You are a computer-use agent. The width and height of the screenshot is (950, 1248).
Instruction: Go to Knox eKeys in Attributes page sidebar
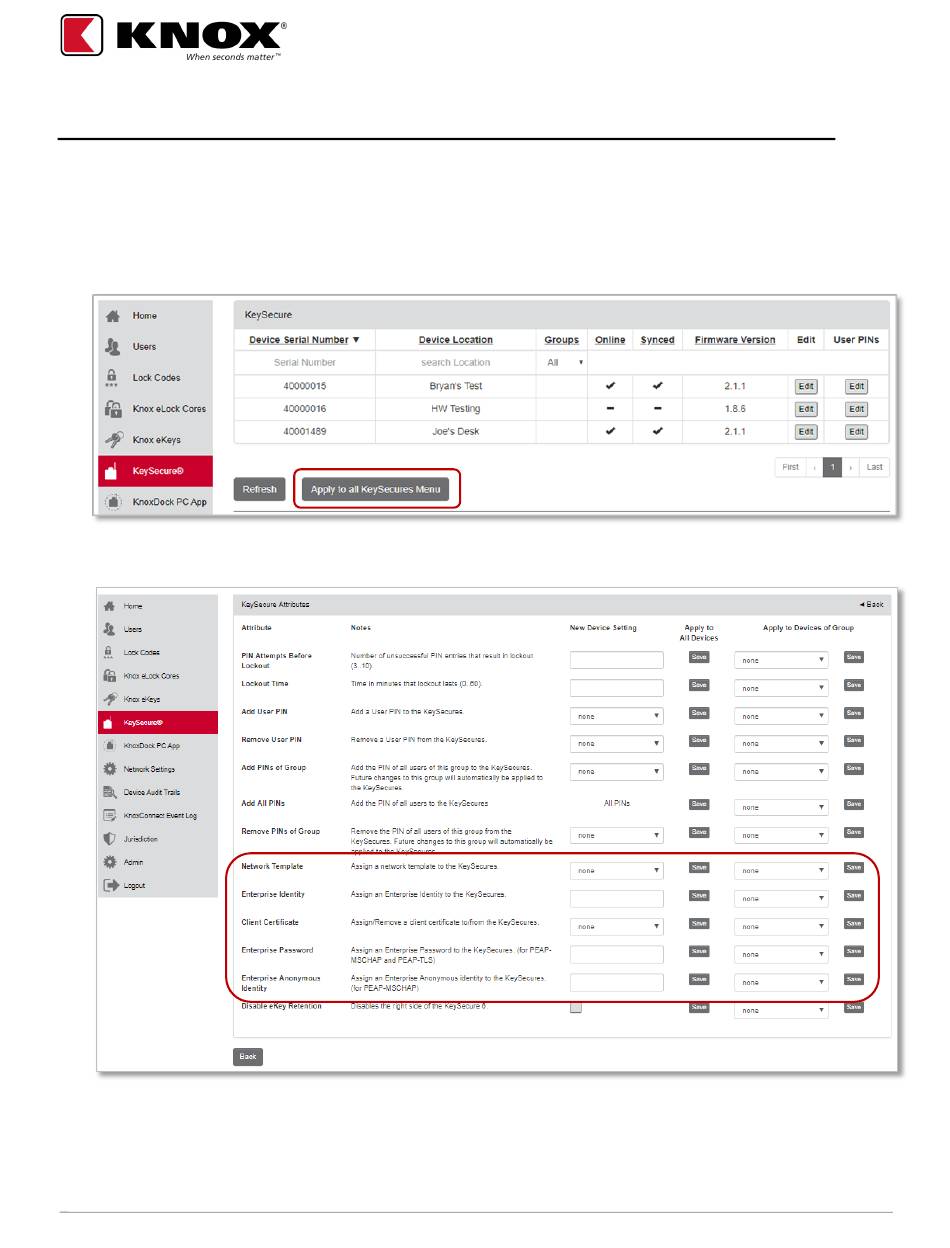click(x=156, y=699)
